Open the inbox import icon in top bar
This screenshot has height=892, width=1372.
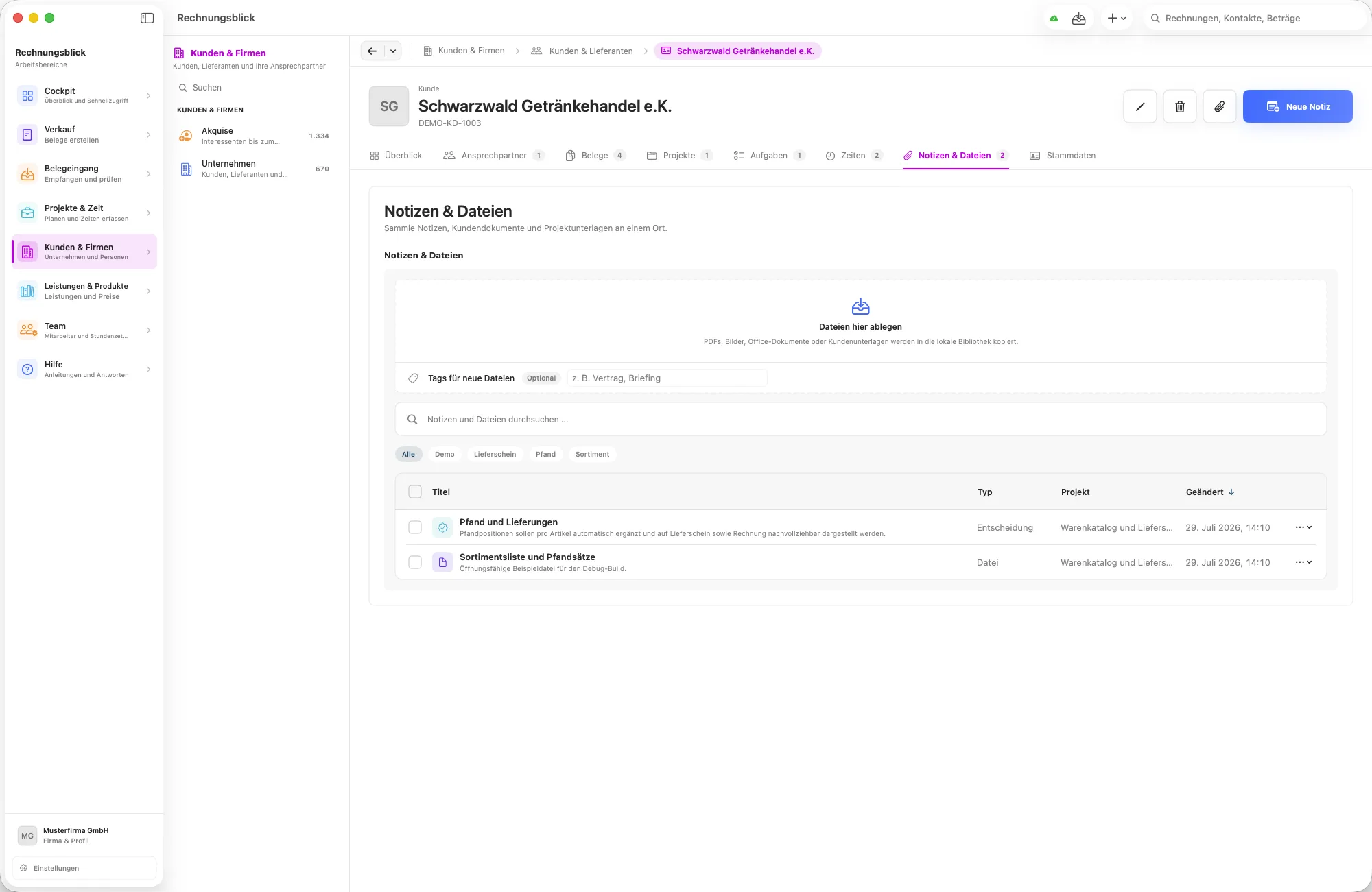(x=1078, y=19)
